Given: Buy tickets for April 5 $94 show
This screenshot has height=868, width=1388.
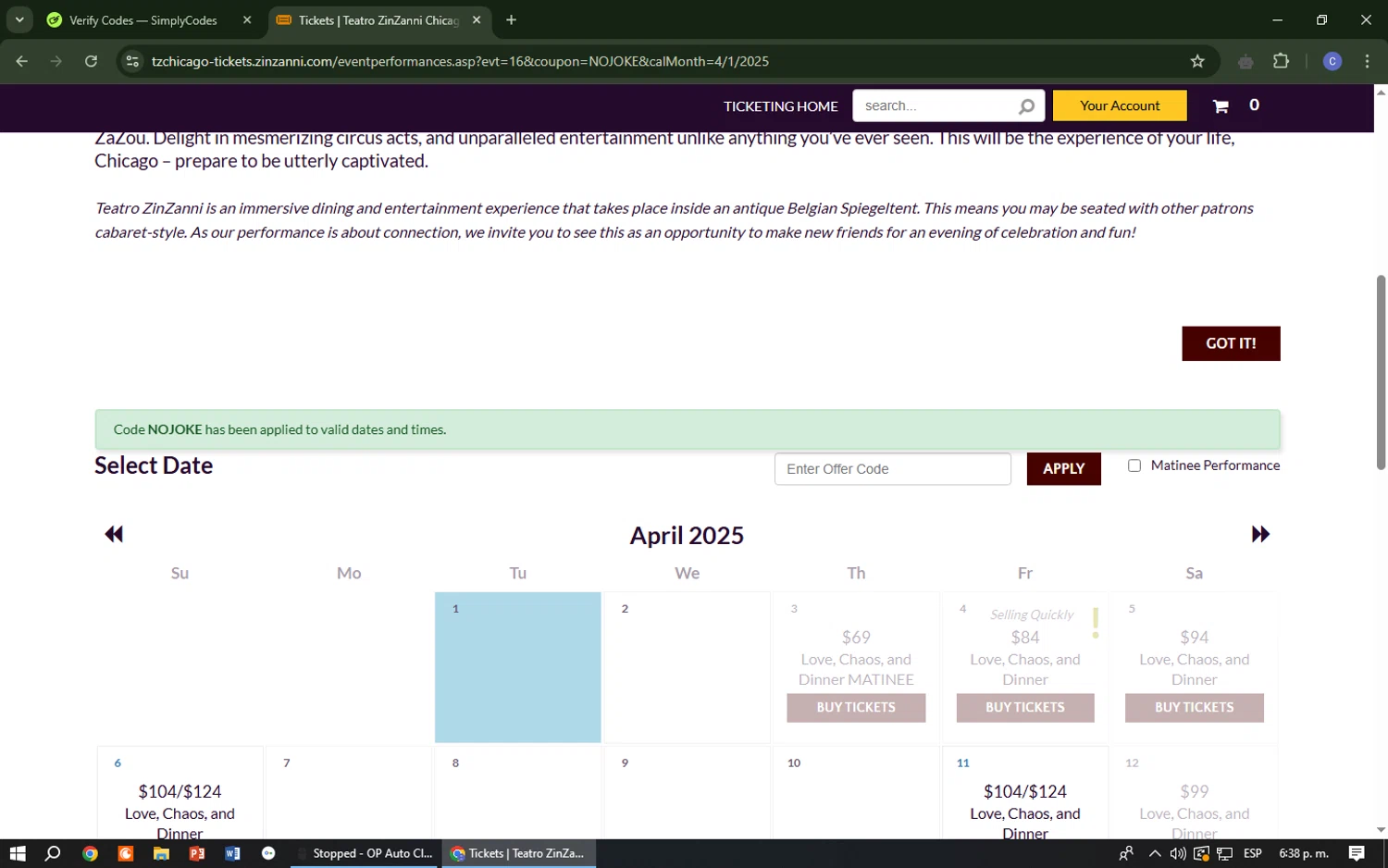Looking at the screenshot, I should tap(1194, 707).
